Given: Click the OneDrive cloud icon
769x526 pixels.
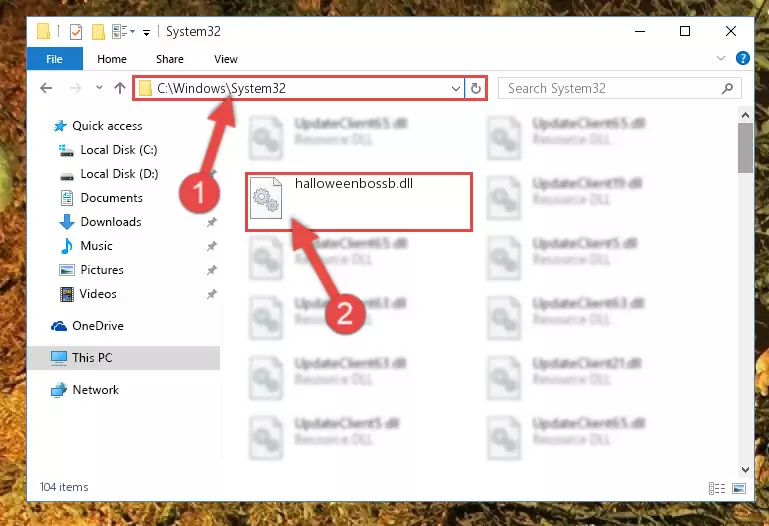Looking at the screenshot, I should pyautogui.click(x=59, y=326).
